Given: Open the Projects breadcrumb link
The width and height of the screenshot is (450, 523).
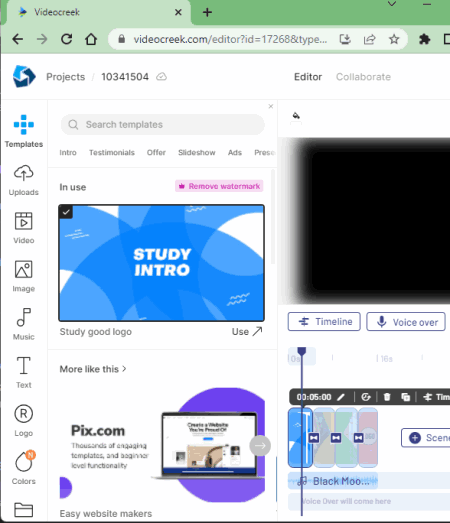Looking at the screenshot, I should click(x=65, y=77).
